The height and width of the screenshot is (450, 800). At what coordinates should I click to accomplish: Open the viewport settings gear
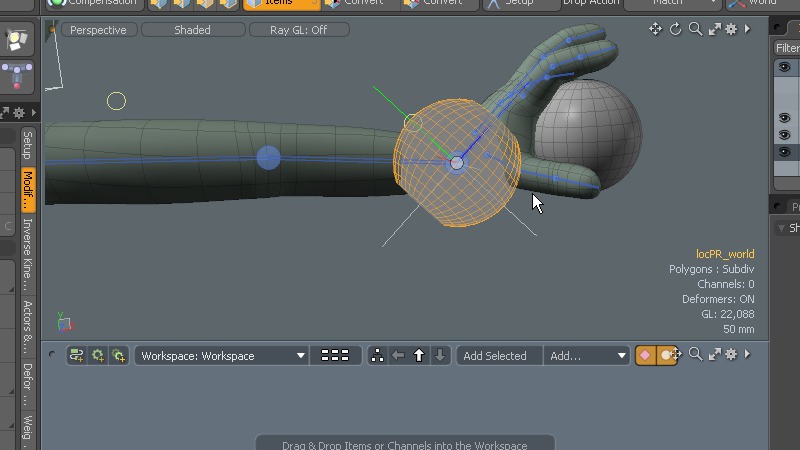[731, 29]
